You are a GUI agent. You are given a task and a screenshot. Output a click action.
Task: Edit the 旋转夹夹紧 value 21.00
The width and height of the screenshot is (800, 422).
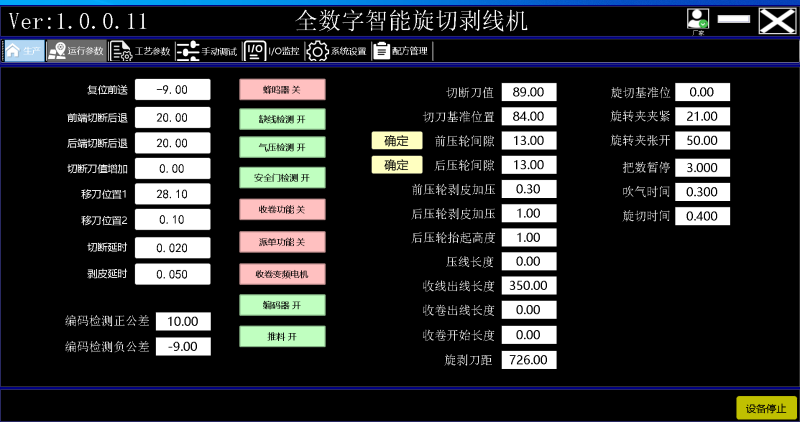(702, 116)
